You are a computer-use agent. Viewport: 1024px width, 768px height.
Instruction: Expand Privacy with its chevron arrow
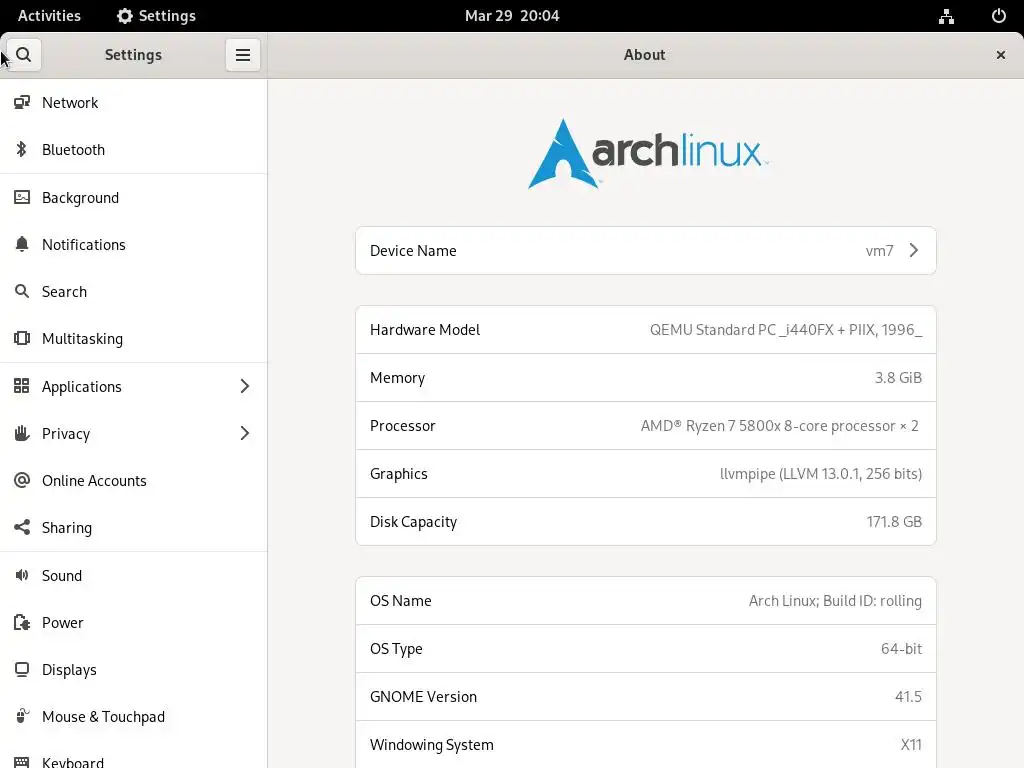point(245,433)
